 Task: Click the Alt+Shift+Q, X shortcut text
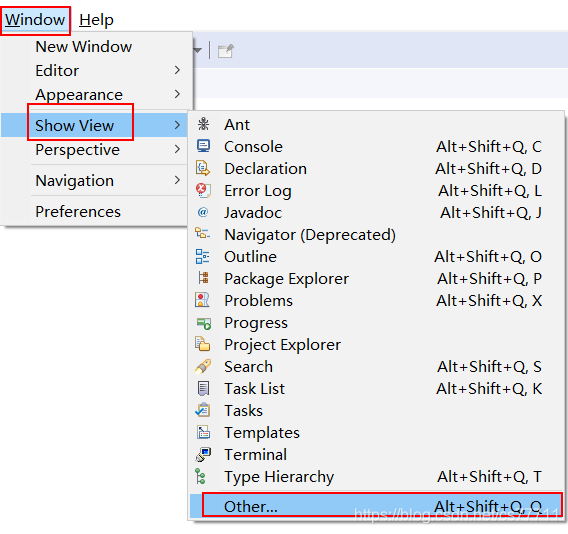[x=489, y=301]
